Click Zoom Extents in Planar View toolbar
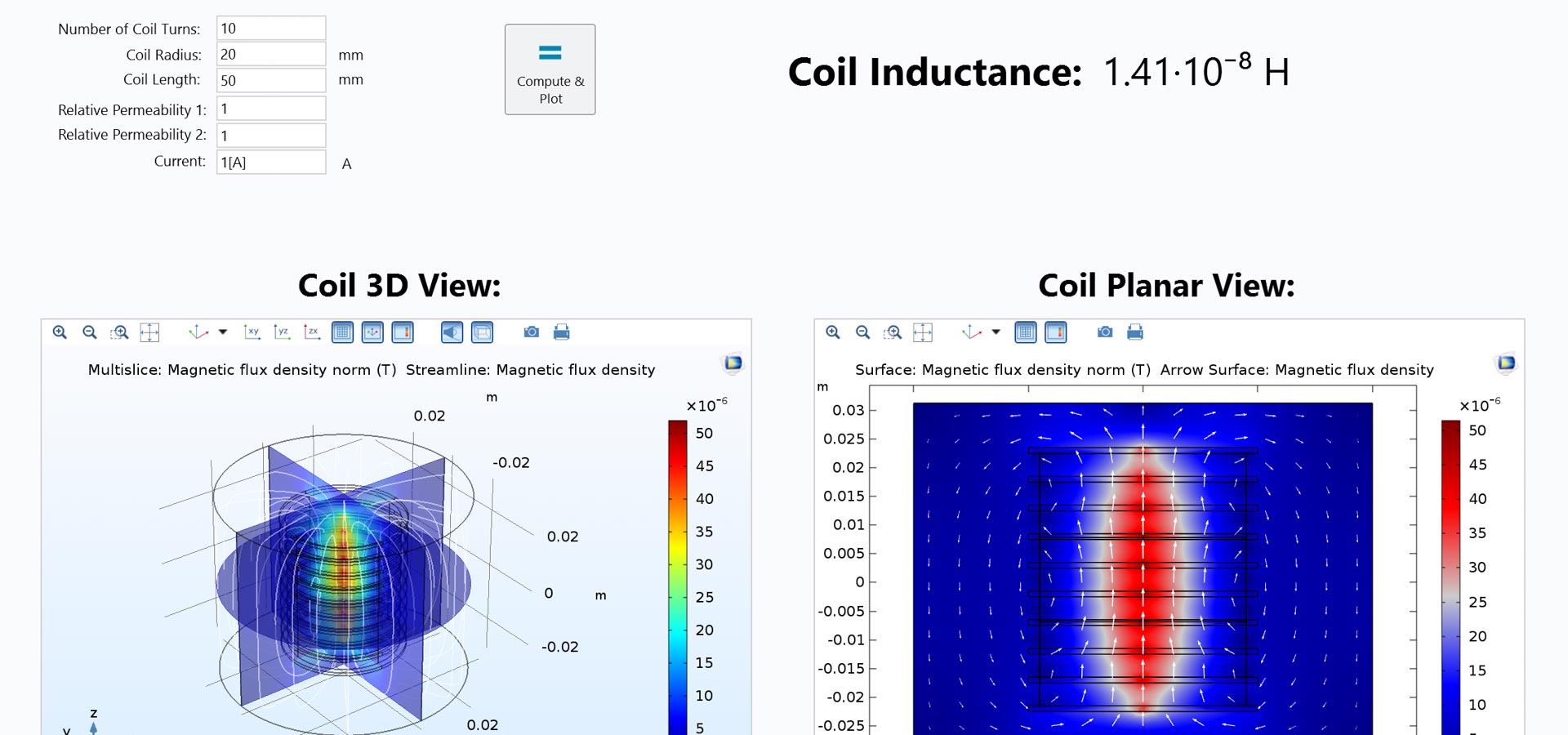The width and height of the screenshot is (1568, 735). [x=923, y=332]
